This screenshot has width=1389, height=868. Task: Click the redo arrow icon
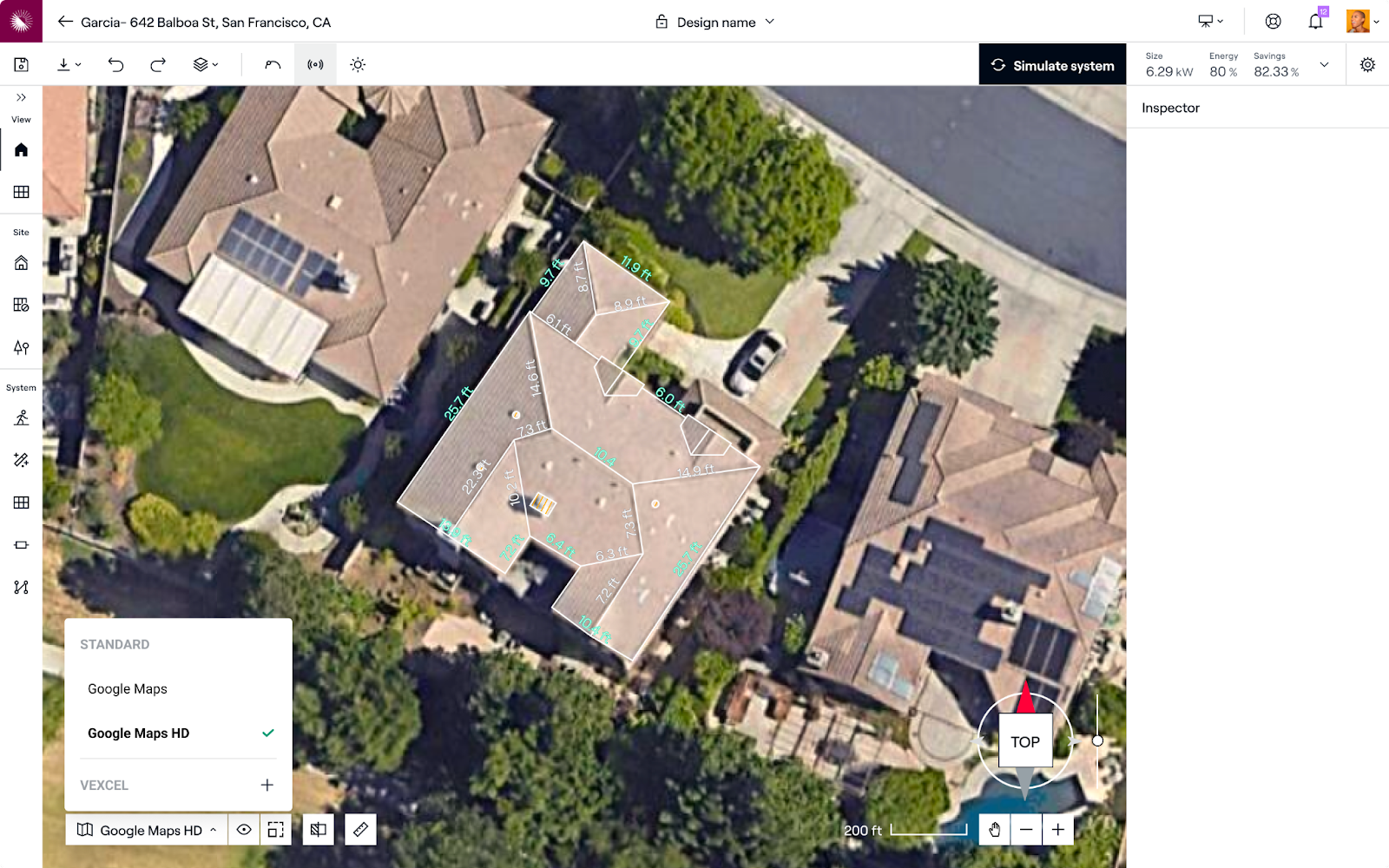click(158, 65)
